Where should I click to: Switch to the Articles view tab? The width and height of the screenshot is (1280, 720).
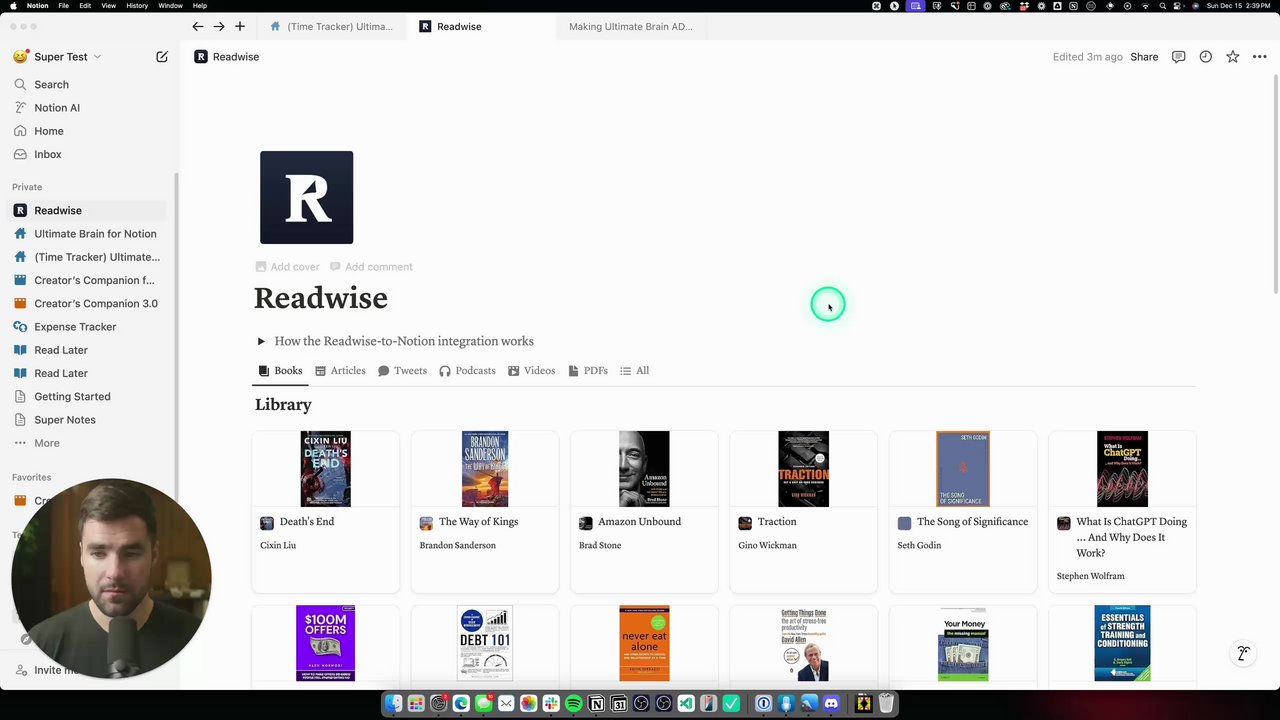340,371
